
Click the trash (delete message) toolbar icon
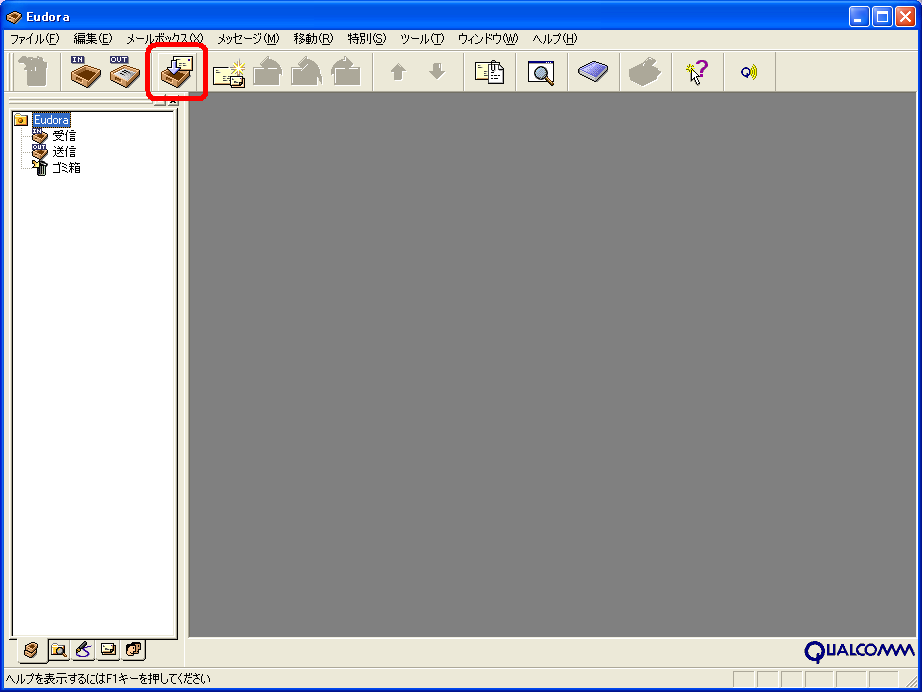pyautogui.click(x=34, y=72)
